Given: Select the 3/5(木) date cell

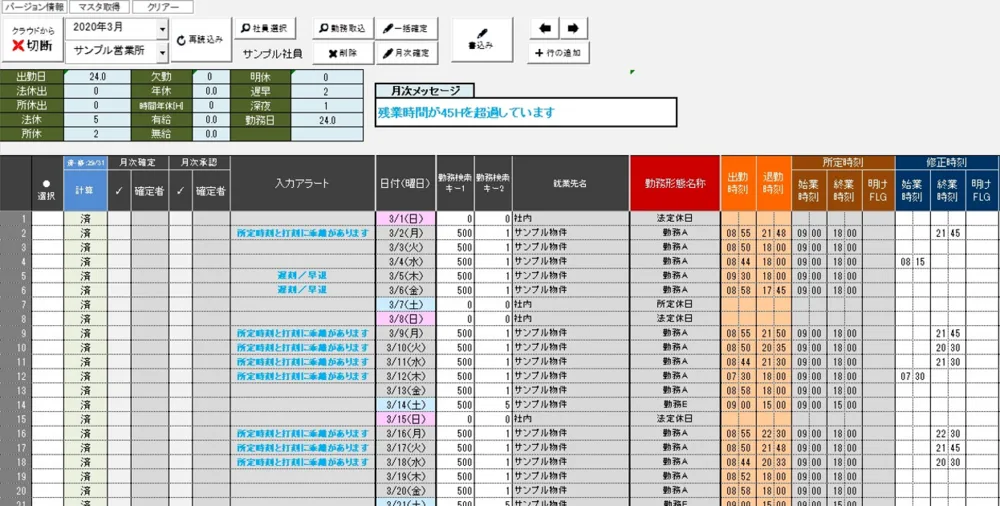Looking at the screenshot, I should click(x=406, y=276).
